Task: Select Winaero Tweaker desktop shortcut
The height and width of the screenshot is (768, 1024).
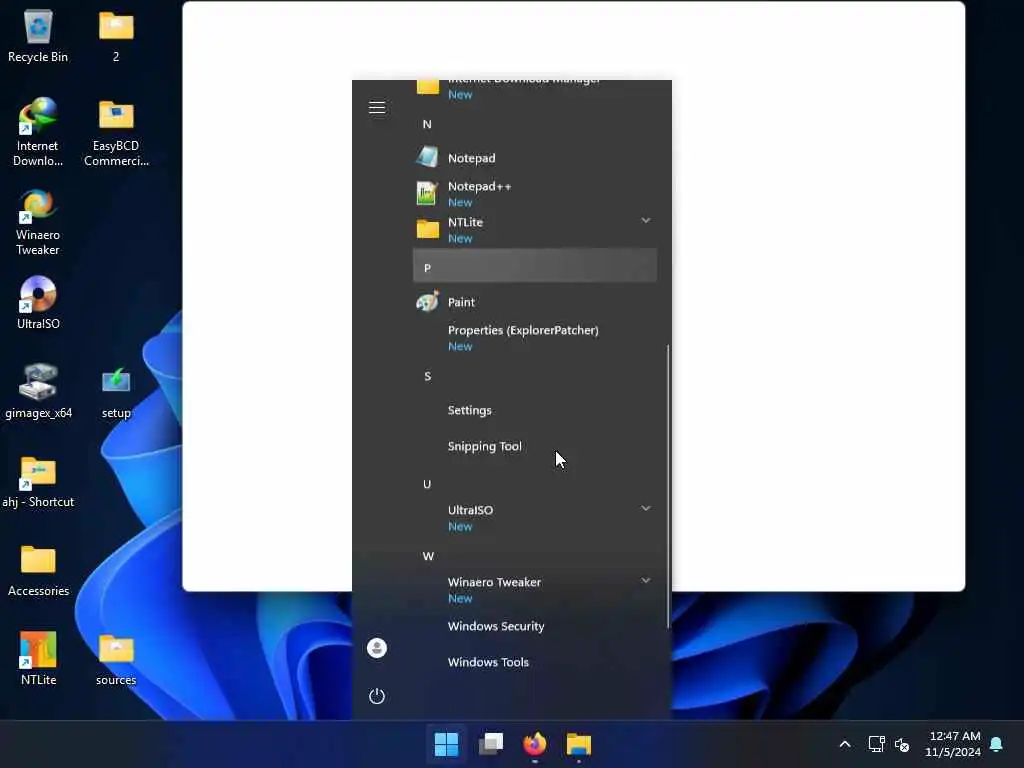Action: pyautogui.click(x=38, y=222)
